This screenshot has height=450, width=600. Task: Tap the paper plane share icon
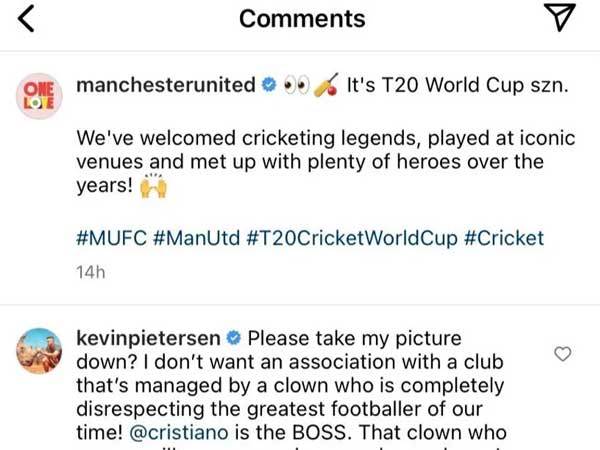coord(560,17)
